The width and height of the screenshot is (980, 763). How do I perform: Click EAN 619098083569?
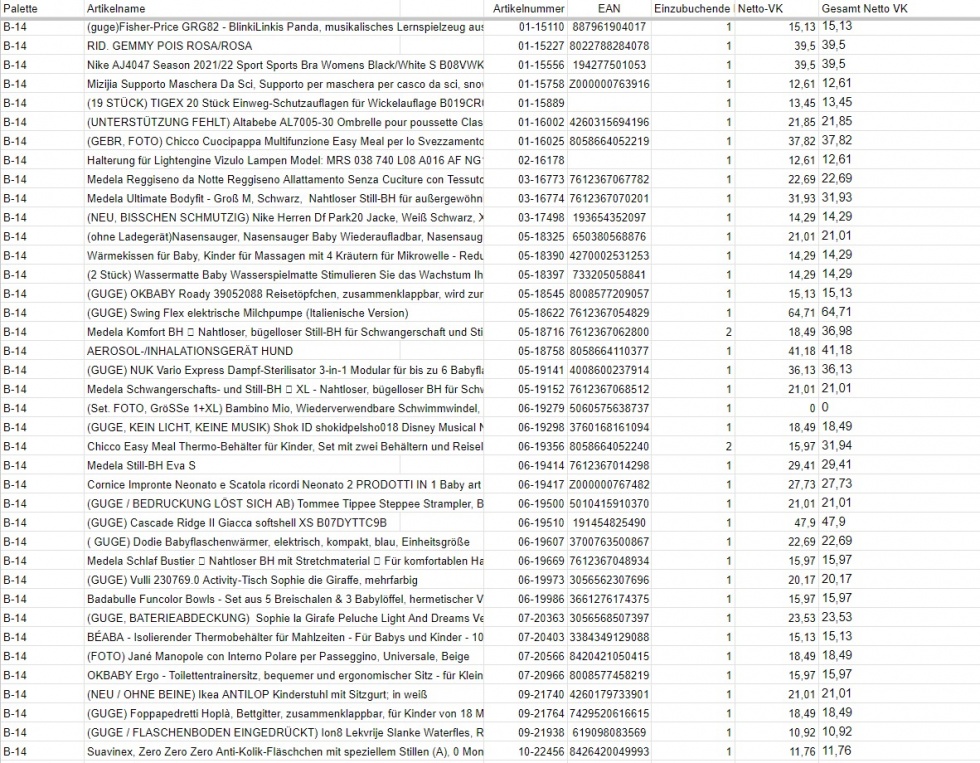point(609,732)
